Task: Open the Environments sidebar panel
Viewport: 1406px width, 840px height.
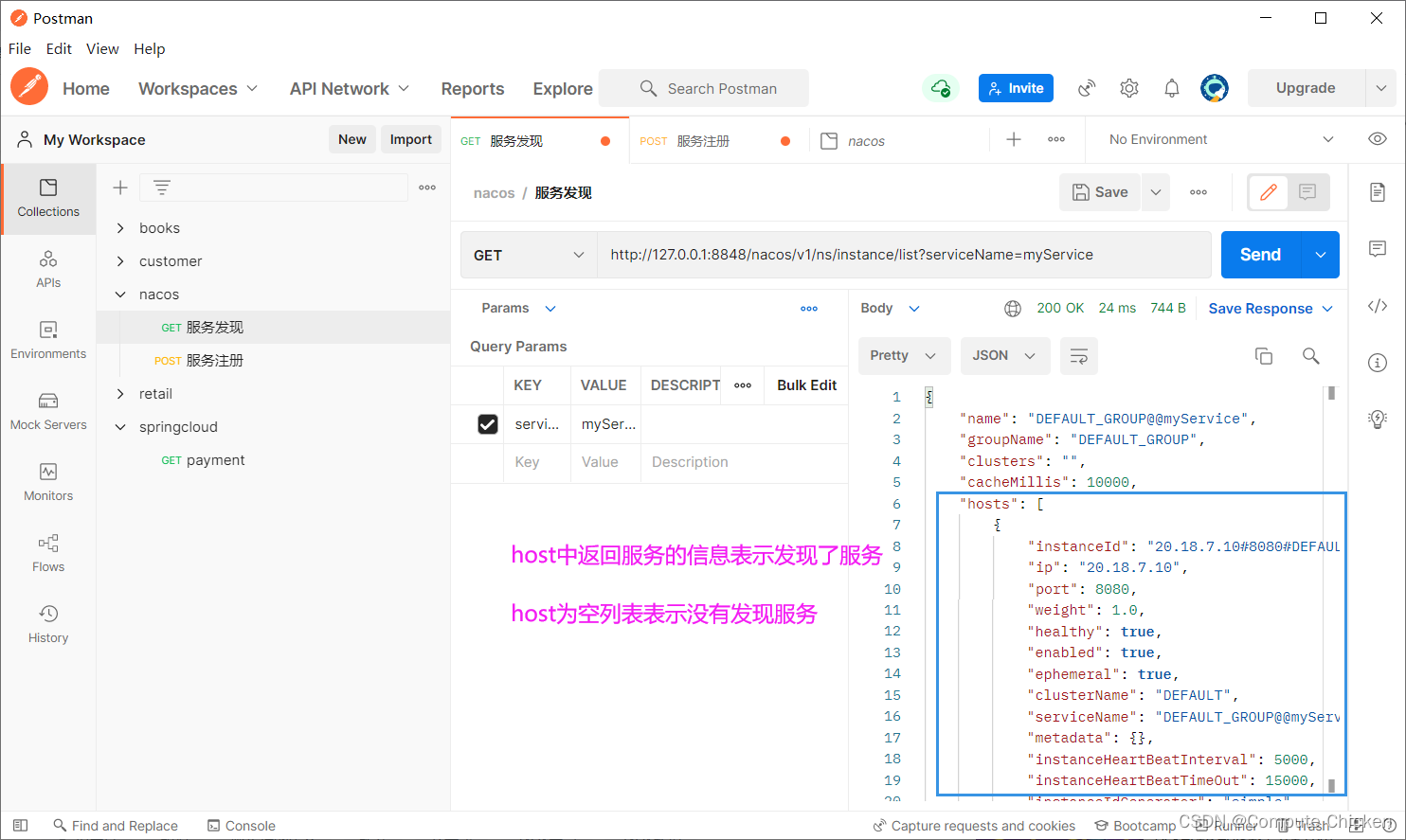Action: (x=48, y=340)
